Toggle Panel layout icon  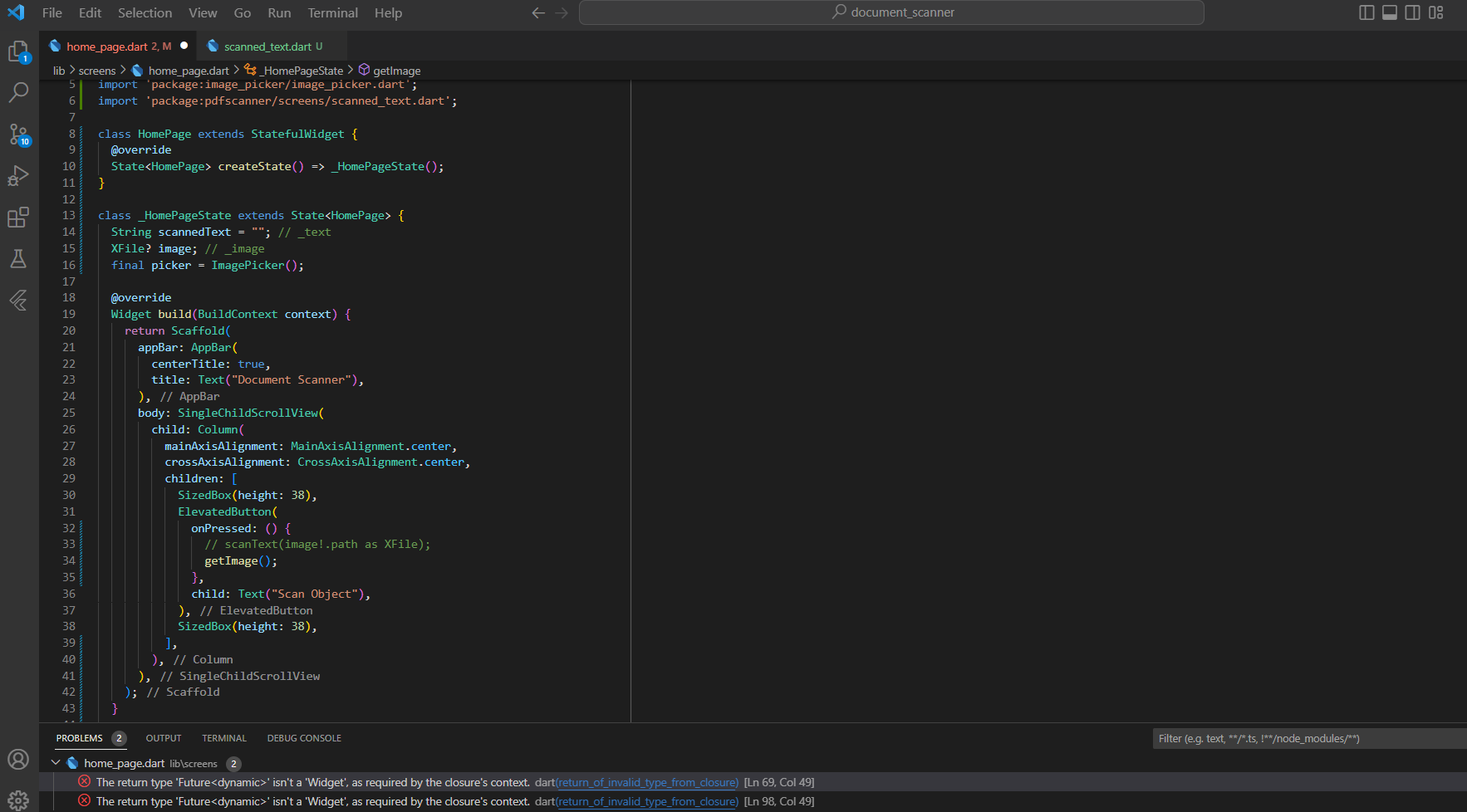tap(1390, 12)
